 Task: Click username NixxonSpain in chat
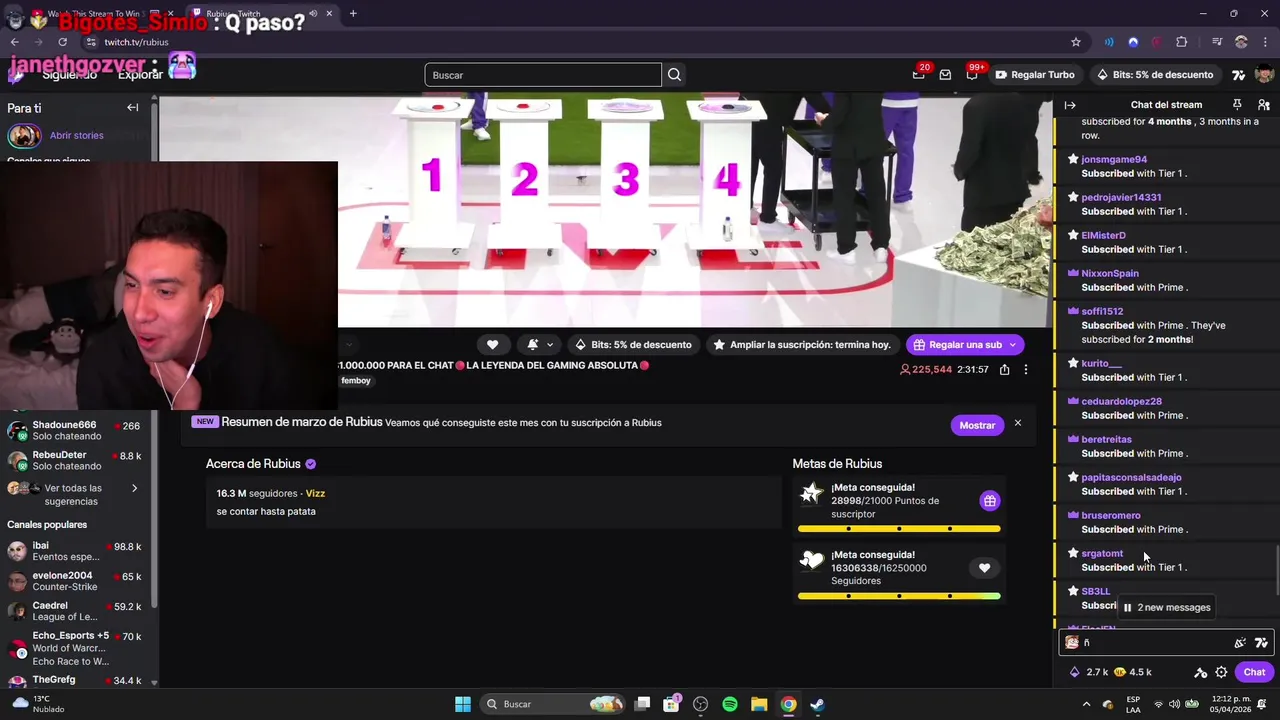coord(1110,274)
